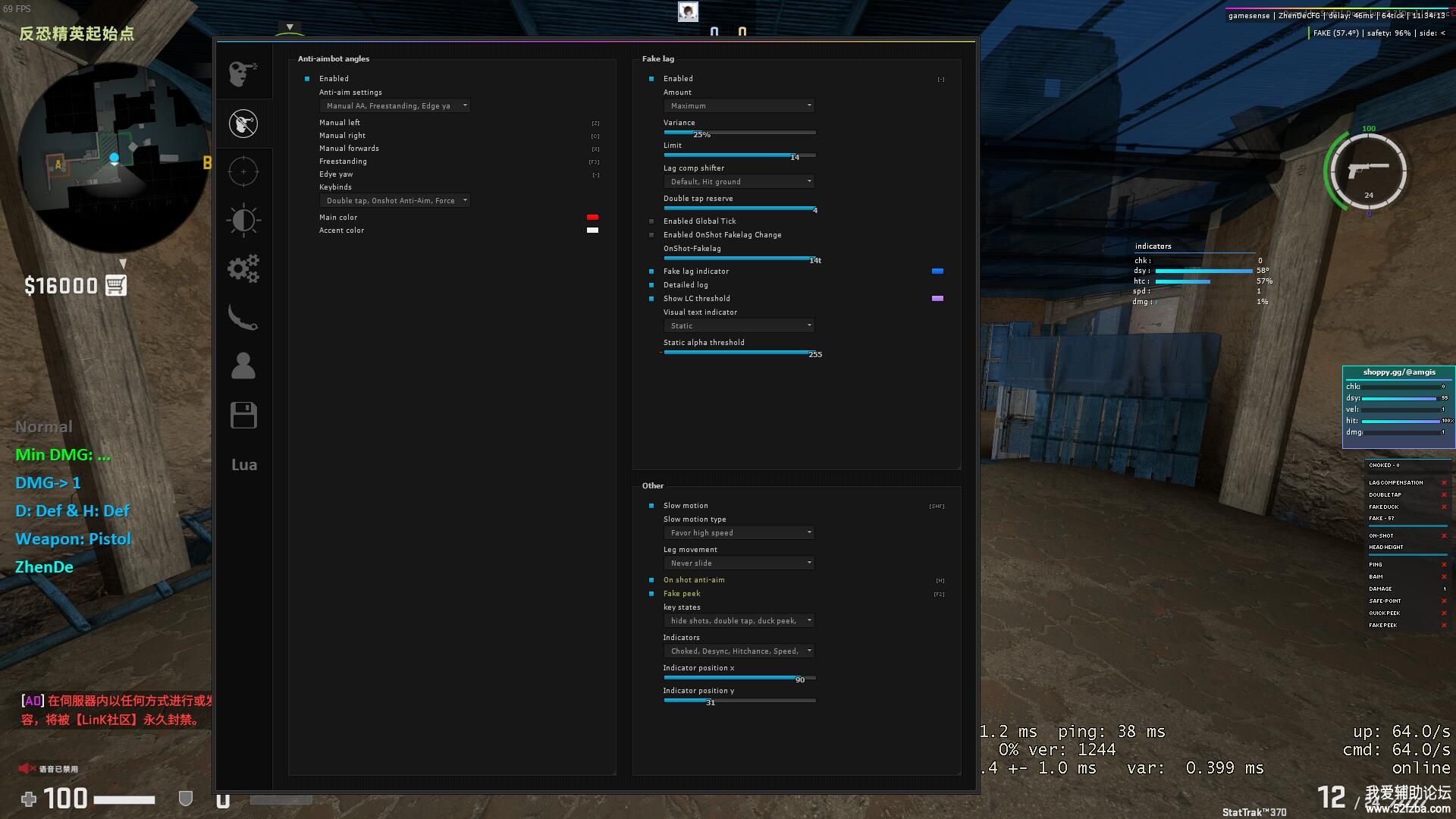Toggle Fake lag Enabled checkbox

(x=651, y=79)
